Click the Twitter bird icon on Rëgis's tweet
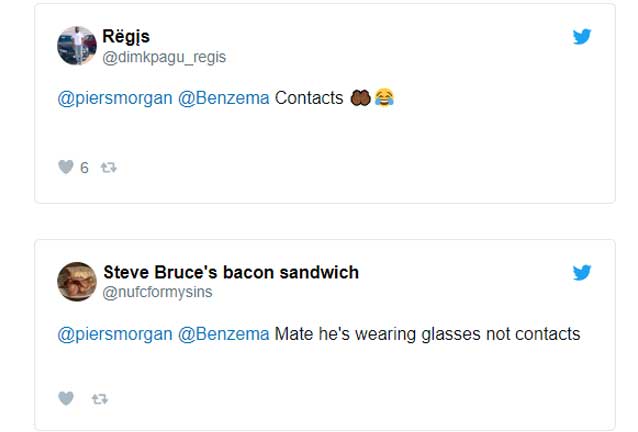This screenshot has width=638, height=432. coord(582,37)
